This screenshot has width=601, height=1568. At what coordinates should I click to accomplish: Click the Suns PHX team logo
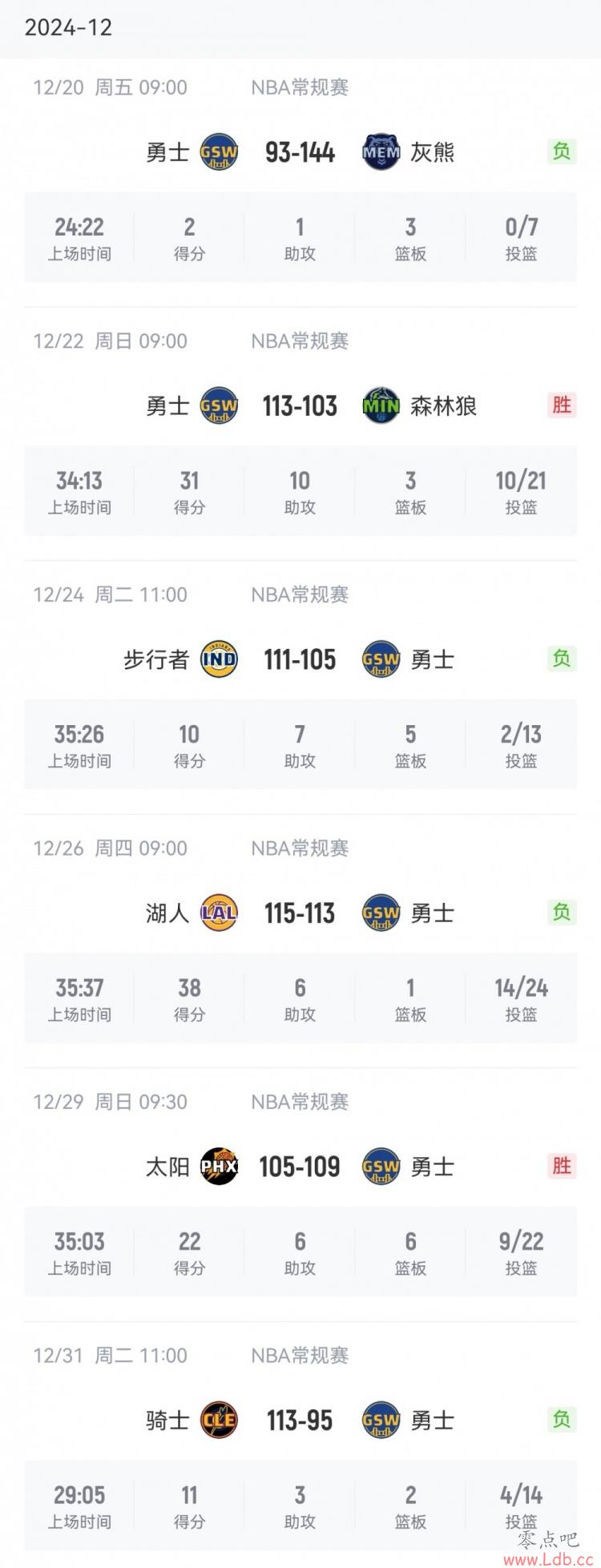tap(219, 1167)
